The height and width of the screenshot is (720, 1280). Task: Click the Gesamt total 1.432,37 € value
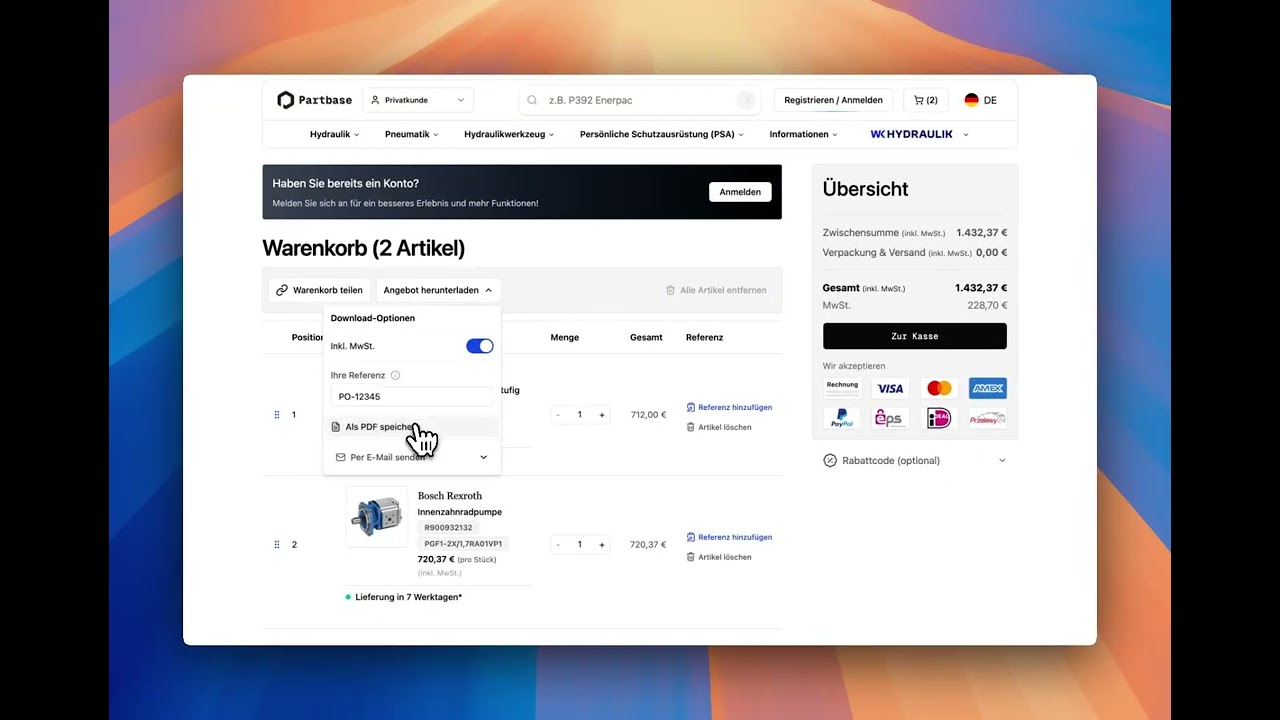(x=981, y=288)
